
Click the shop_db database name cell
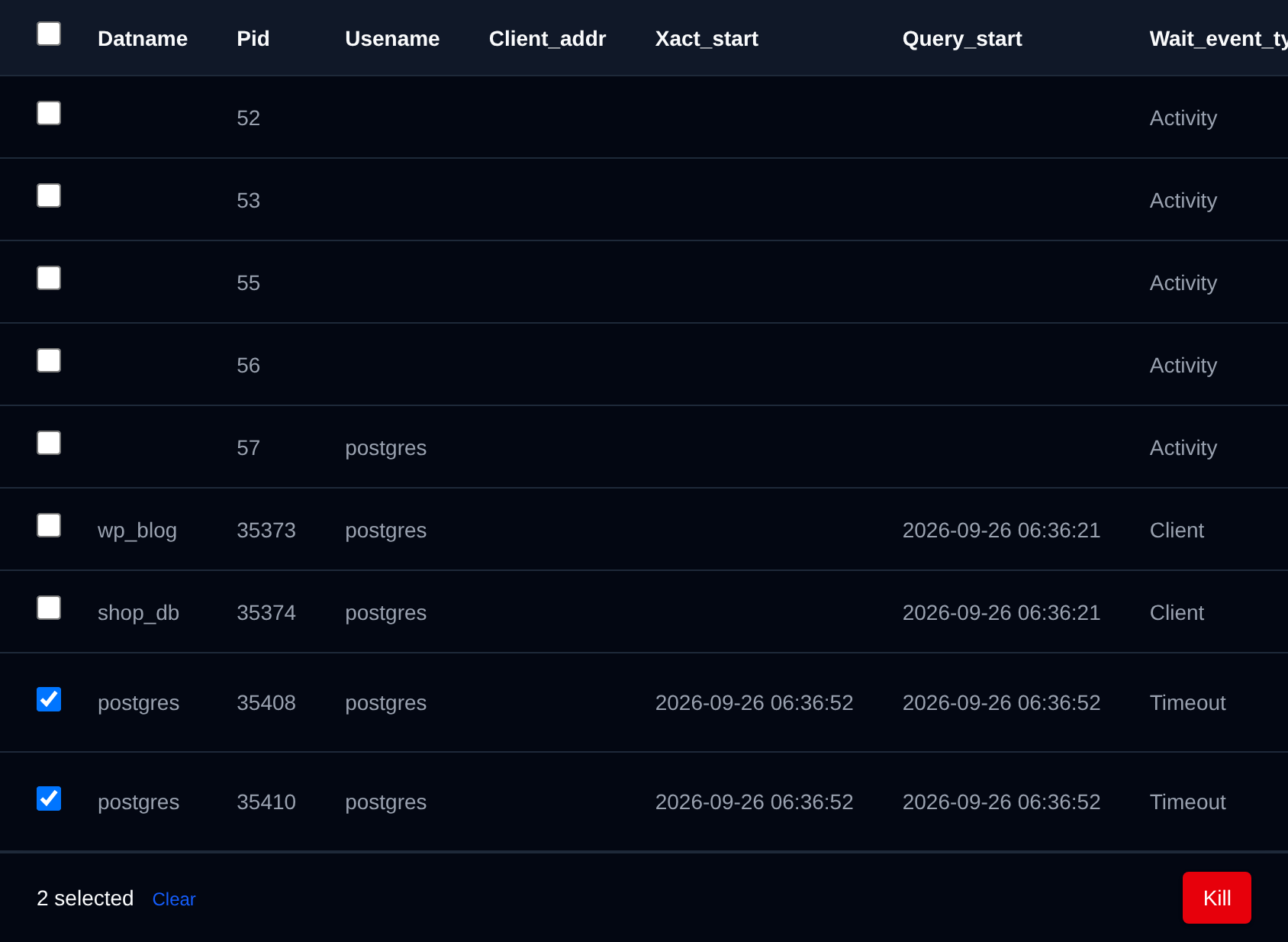point(138,613)
